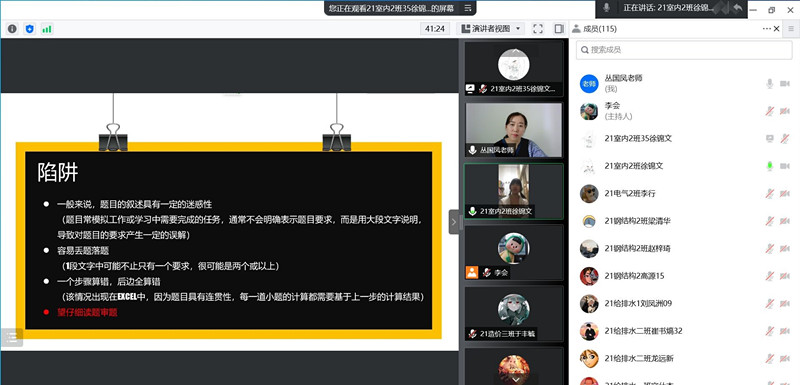This screenshot has width=800, height=385.
Task: Open the screen-sharing banner menu icon
Action: (467, 8)
